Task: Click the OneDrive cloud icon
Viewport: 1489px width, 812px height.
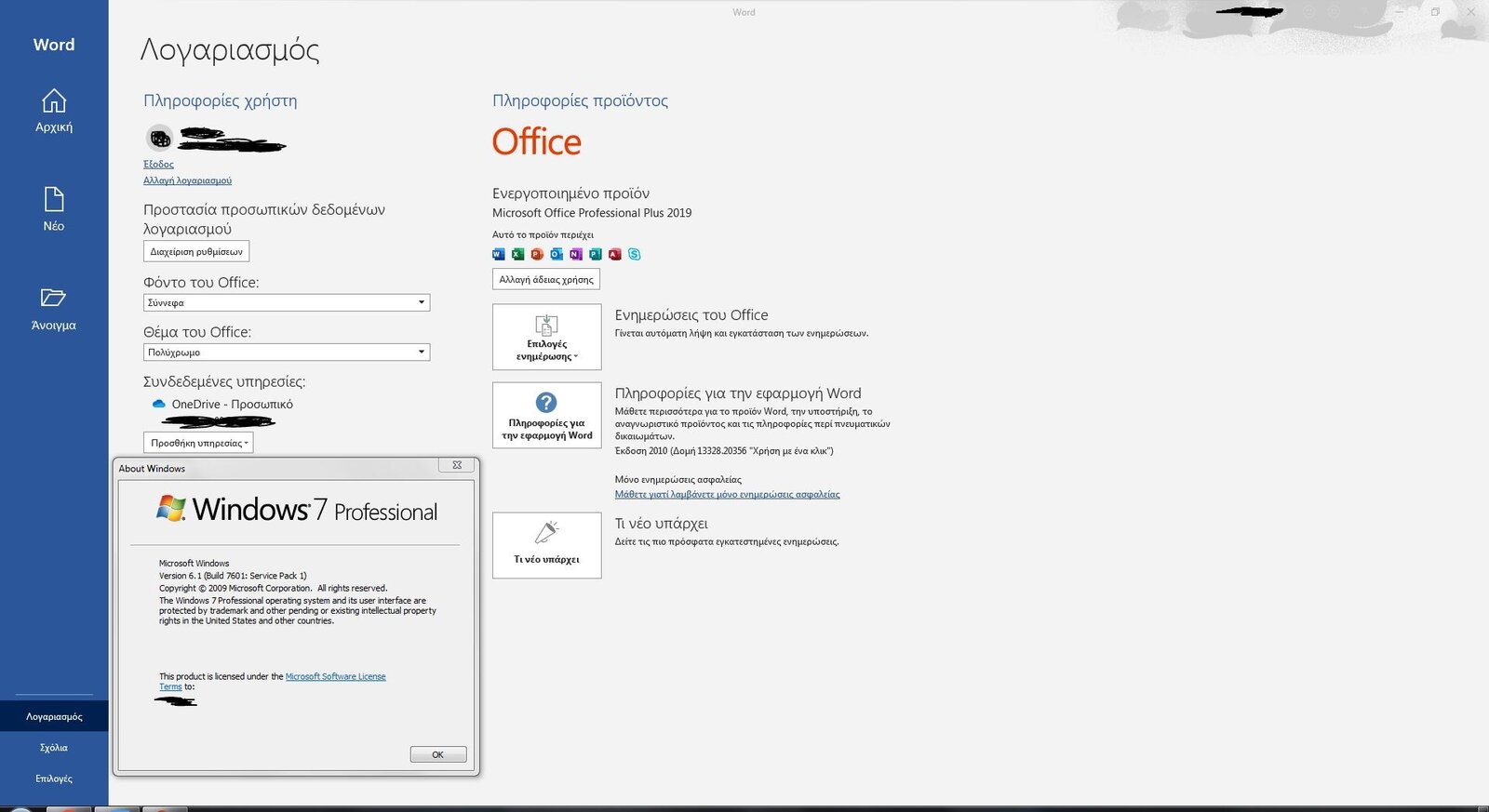Action: click(x=158, y=404)
